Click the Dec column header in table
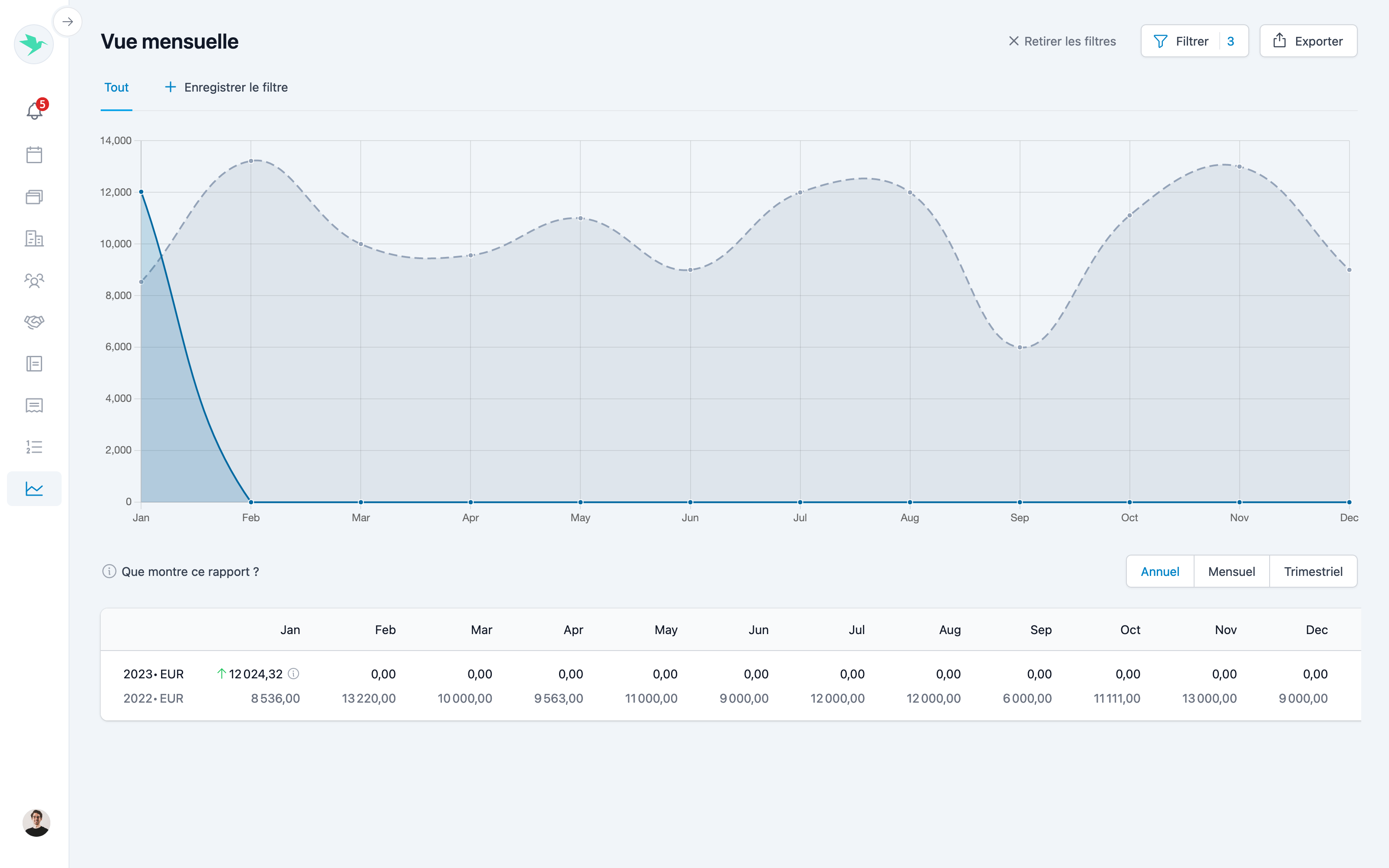The image size is (1389, 868). click(1317, 630)
